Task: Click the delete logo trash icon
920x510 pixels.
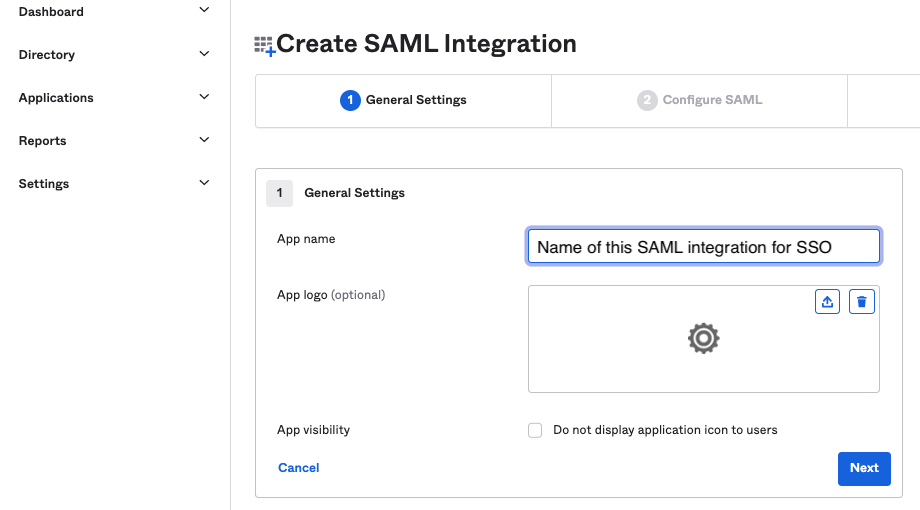Action: tap(861, 302)
